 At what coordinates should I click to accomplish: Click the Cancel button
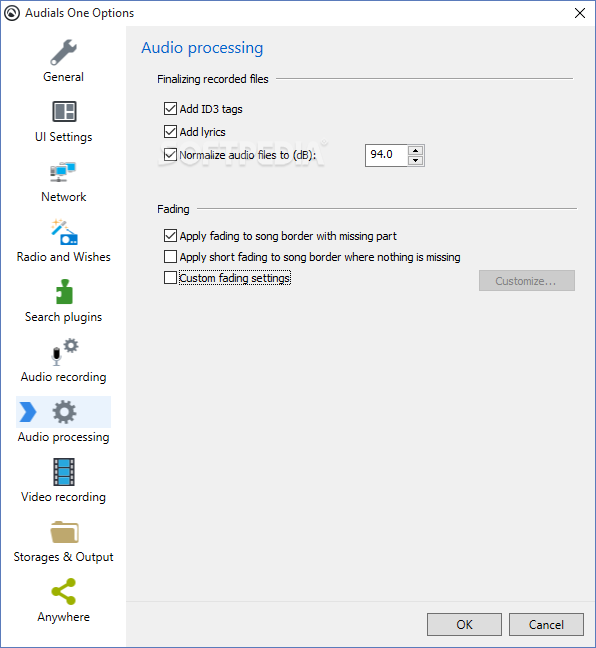(x=546, y=624)
